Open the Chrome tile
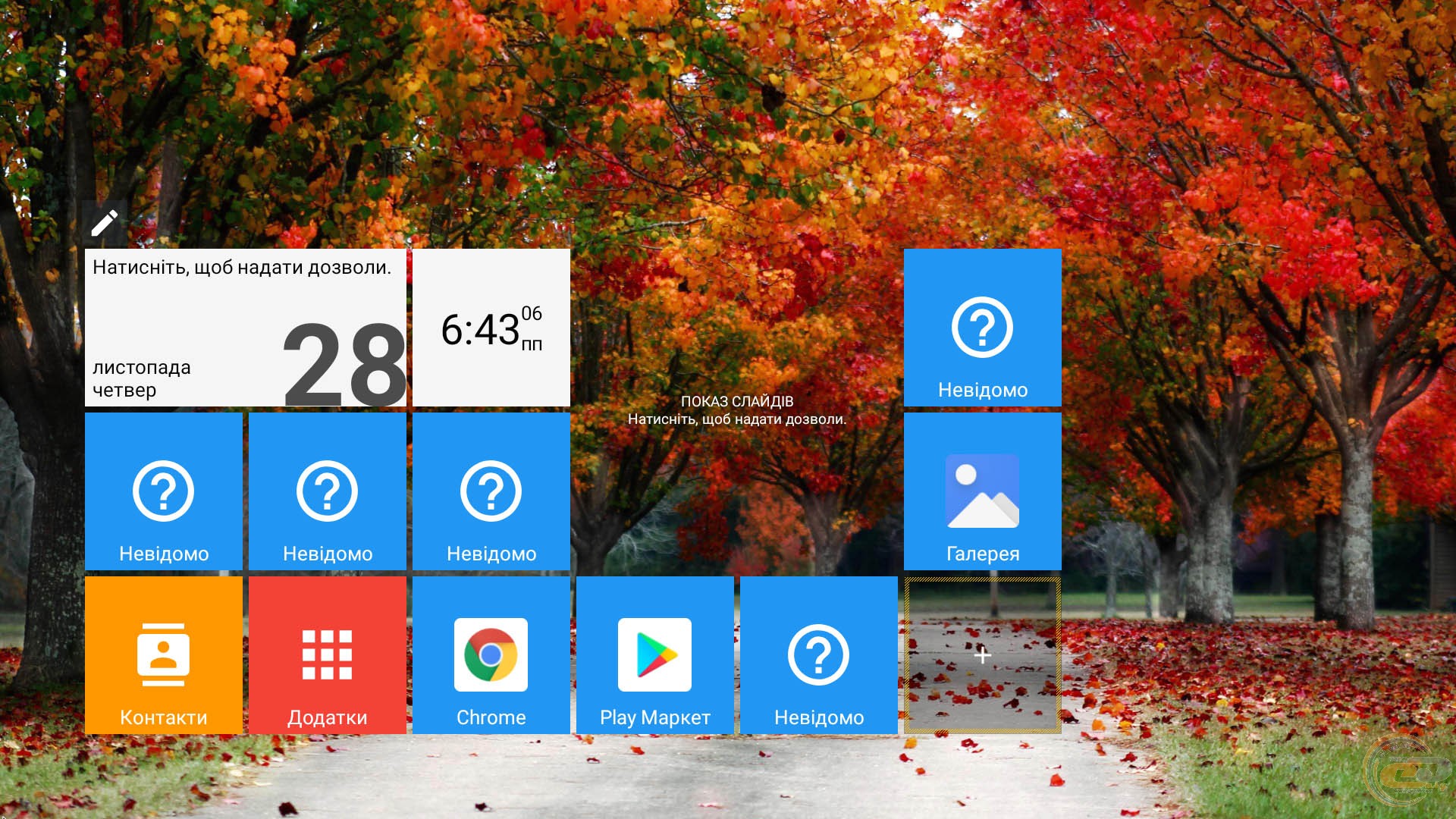 (491, 654)
